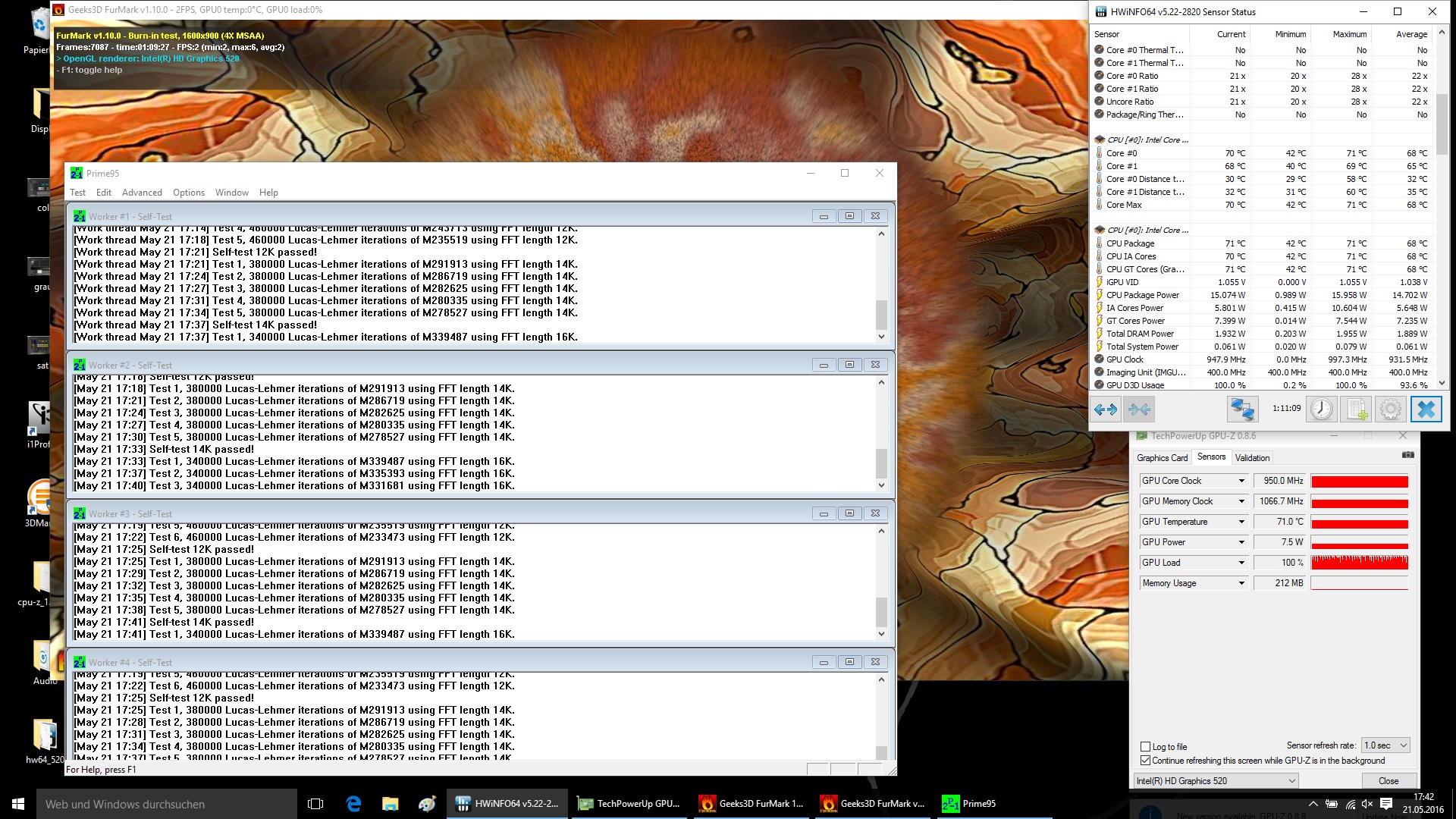Change the Sensor refresh rate dropdown

(x=1385, y=745)
